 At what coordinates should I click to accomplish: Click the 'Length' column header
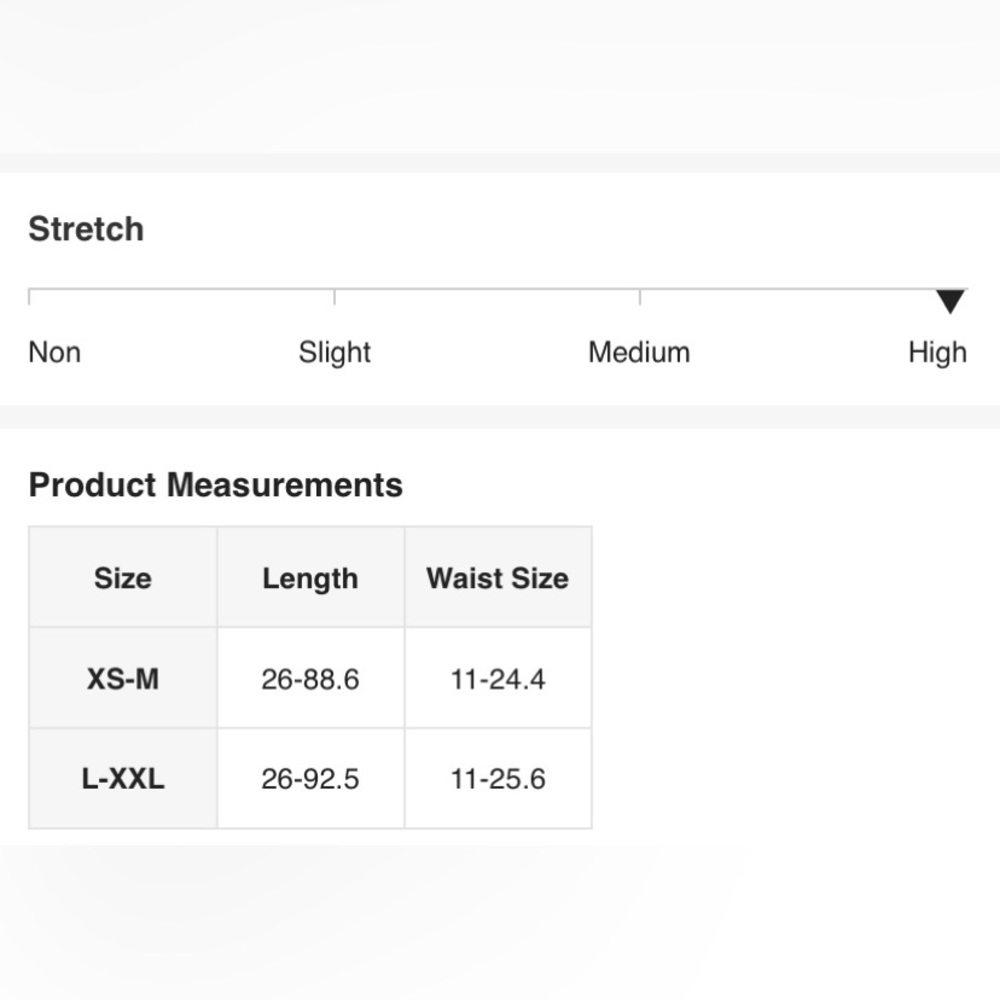pos(311,579)
